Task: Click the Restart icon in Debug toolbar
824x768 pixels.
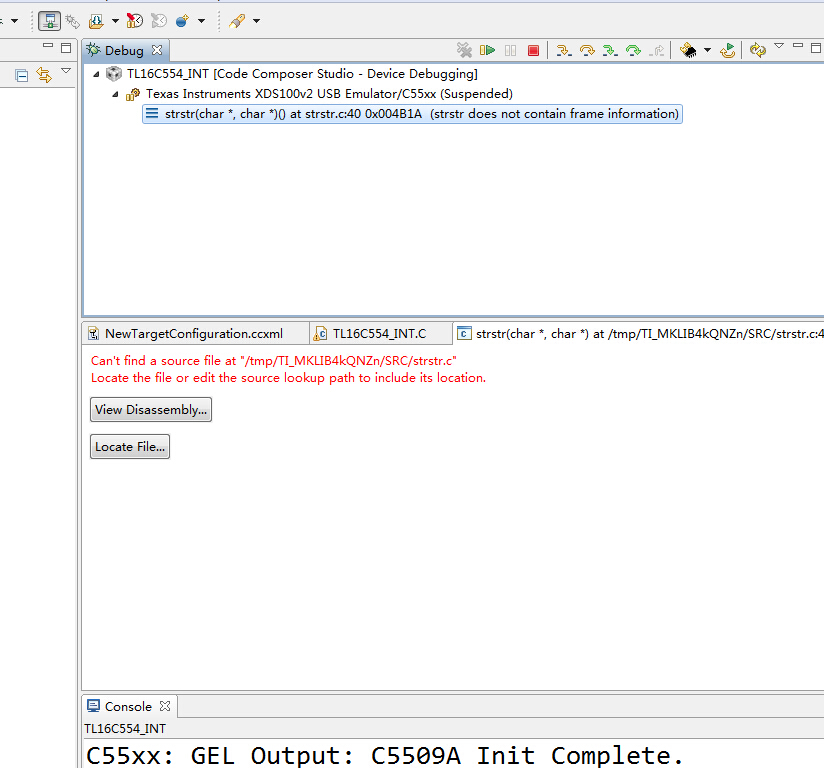Action: (728, 50)
